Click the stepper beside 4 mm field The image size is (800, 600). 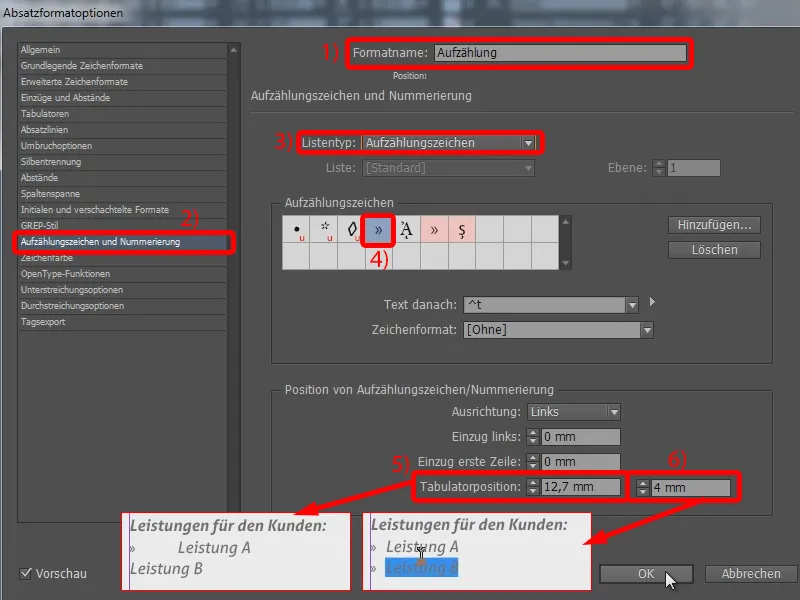point(643,488)
